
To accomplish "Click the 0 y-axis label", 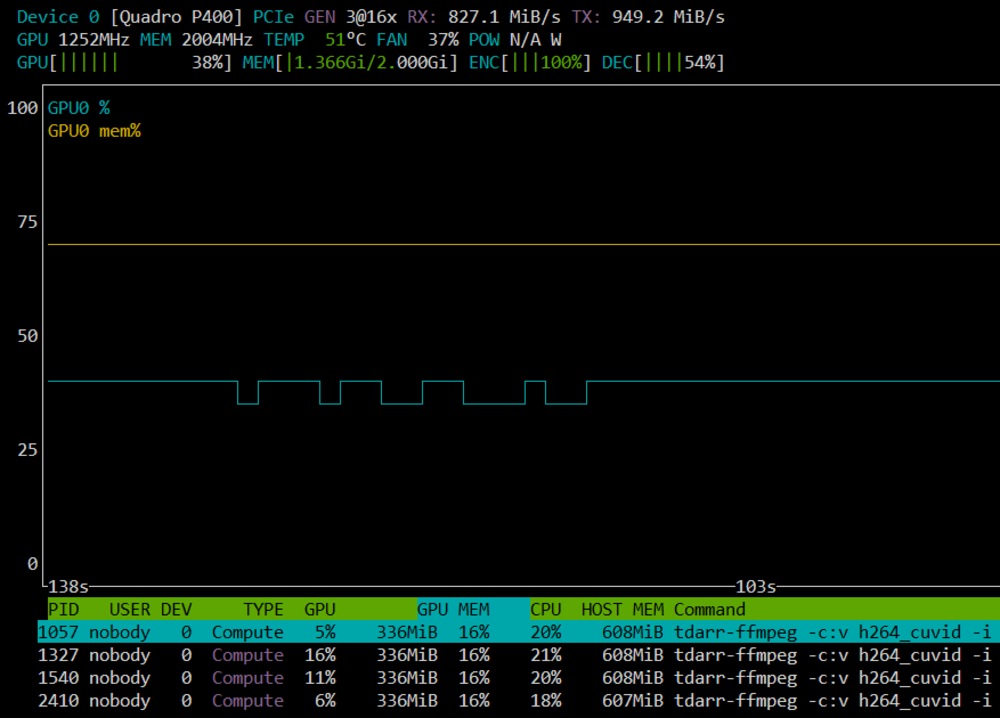I will (33, 564).
